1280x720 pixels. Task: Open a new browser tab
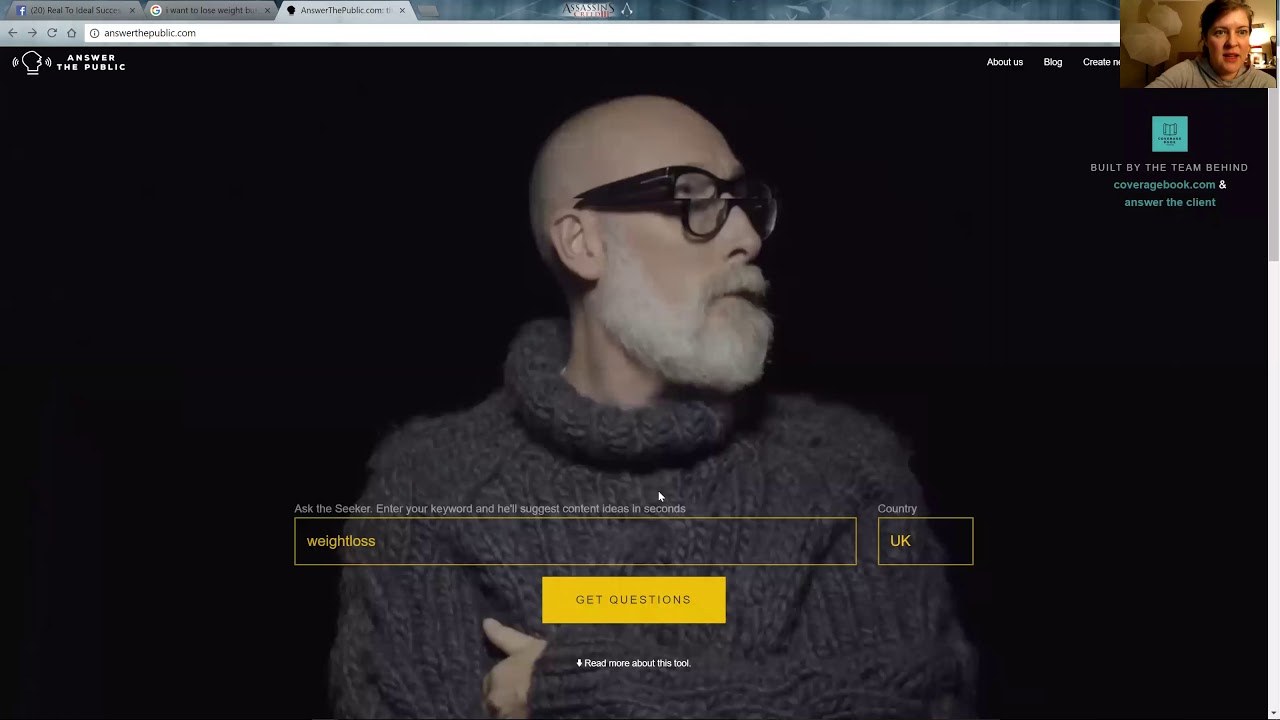pyautogui.click(x=428, y=11)
